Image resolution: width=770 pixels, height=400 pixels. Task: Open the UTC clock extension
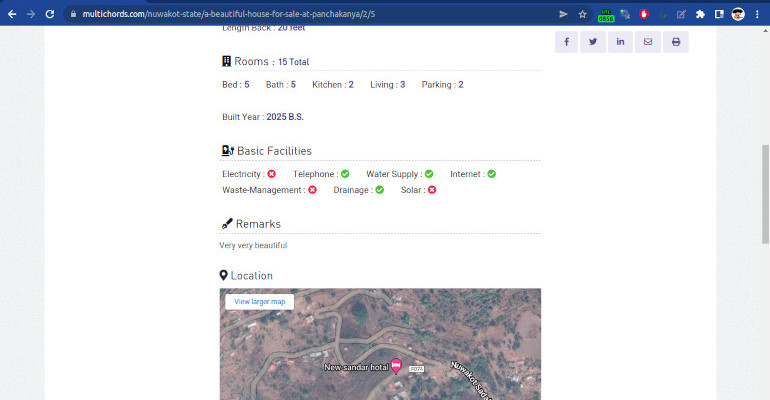pos(606,15)
